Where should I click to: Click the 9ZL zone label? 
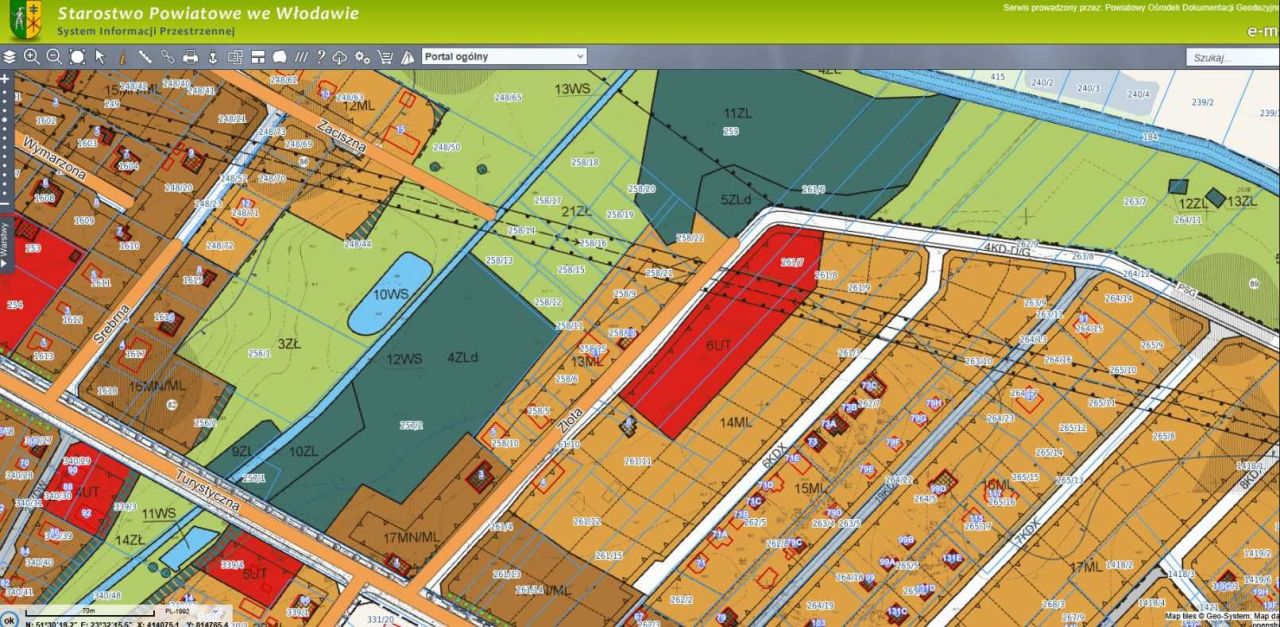coord(242,451)
